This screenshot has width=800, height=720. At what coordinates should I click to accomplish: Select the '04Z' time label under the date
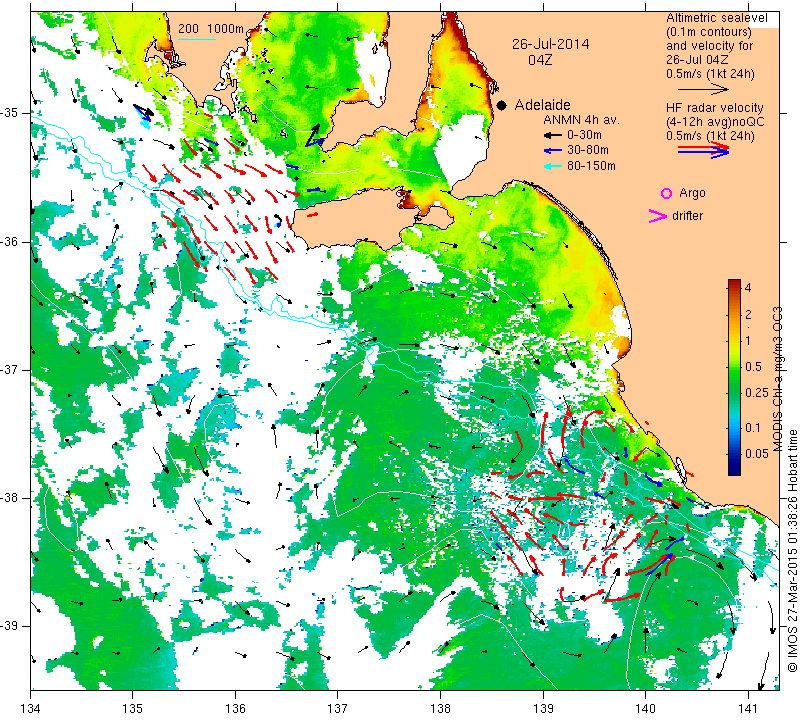click(540, 60)
